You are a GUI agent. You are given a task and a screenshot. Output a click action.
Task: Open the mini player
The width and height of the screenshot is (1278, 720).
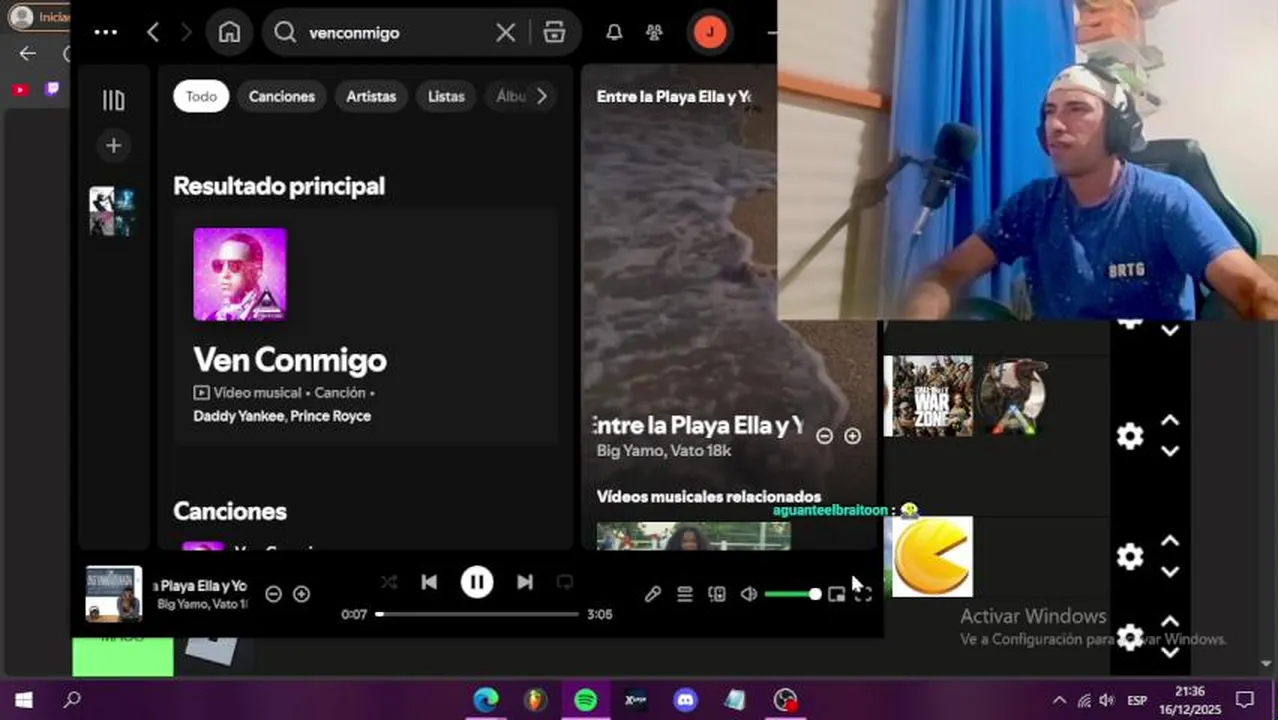click(x=836, y=594)
